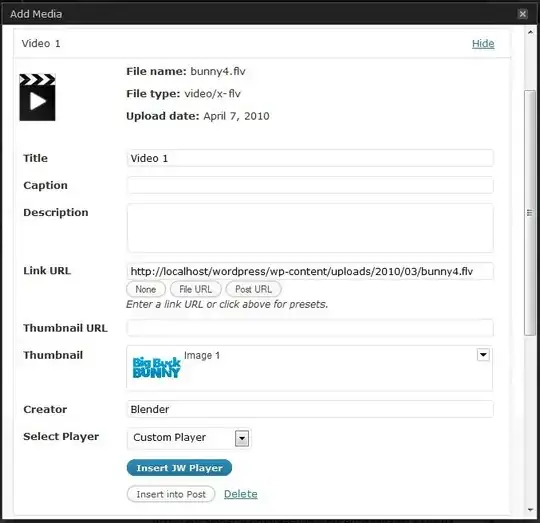
Task: Click the Insert JW Player button
Action: [x=179, y=468]
